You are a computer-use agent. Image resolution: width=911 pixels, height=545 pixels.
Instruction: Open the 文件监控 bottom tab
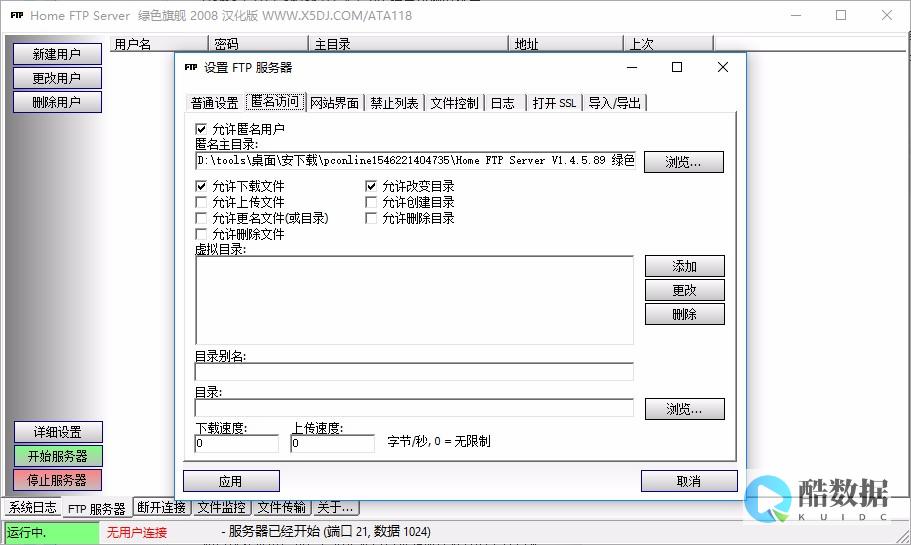222,507
